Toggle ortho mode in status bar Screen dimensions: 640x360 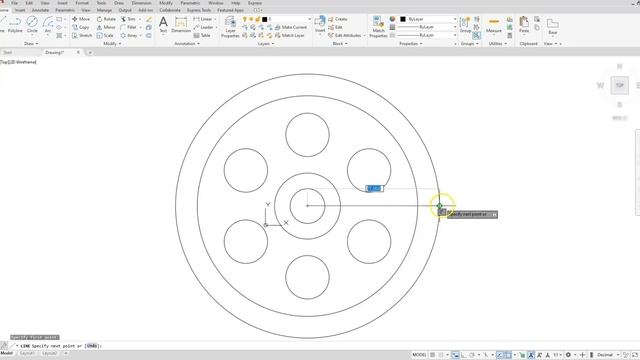(464, 355)
